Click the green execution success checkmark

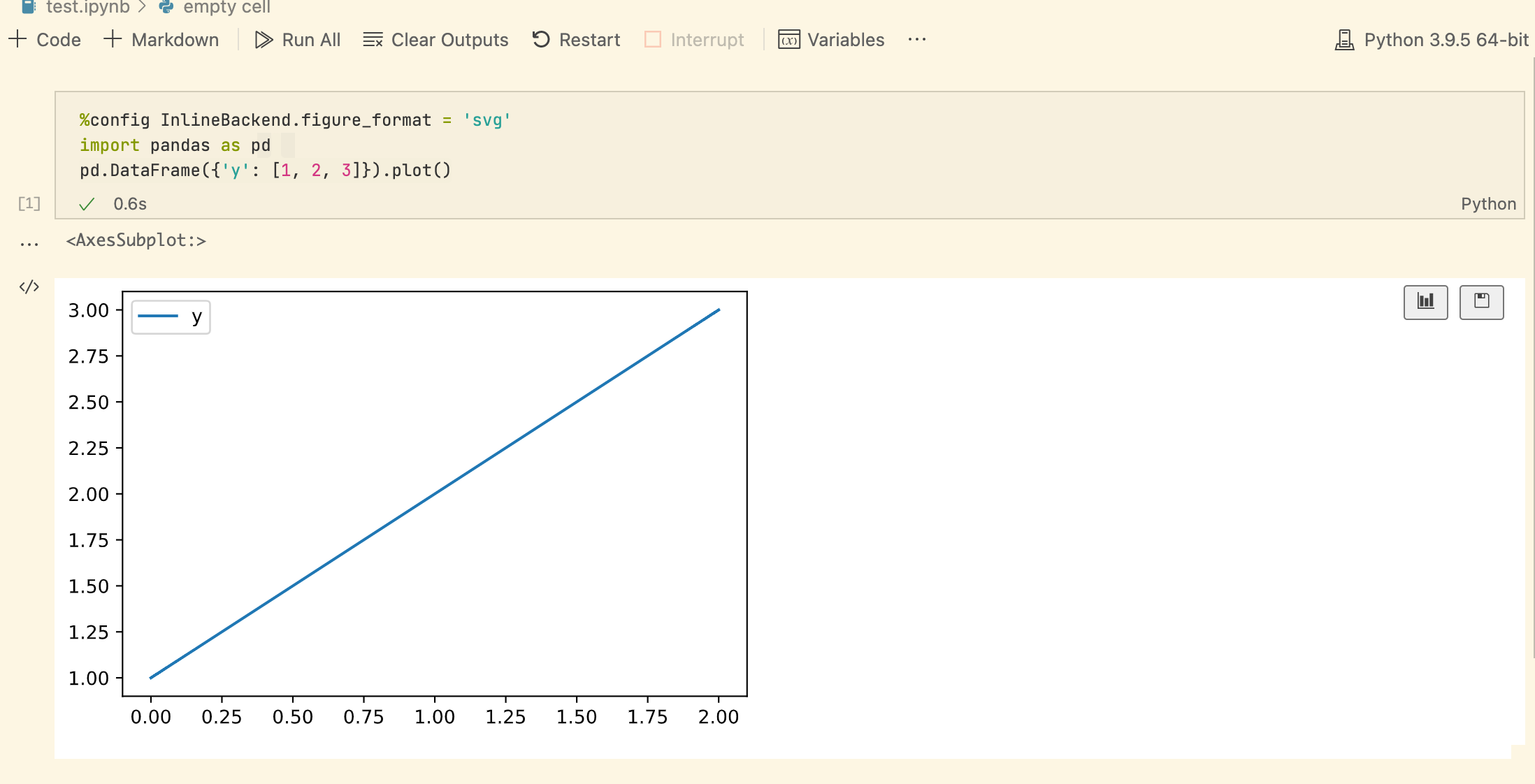(87, 204)
